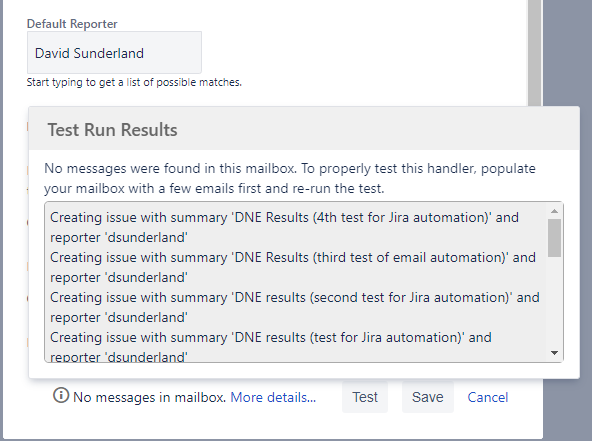Click the Default Reporter input field
The height and width of the screenshot is (441, 592).
(114, 52)
